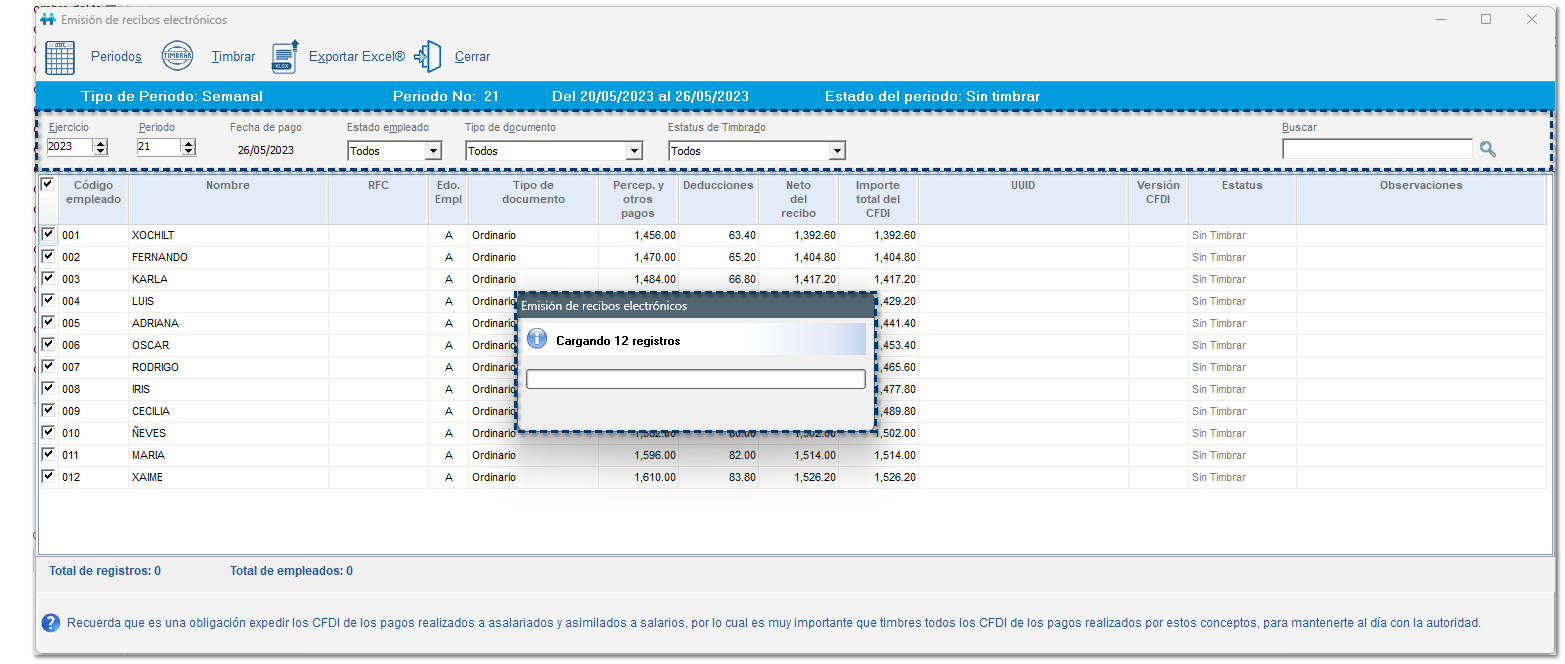Screen dimensions: 1565x664
Task: Click the Exportar Excel® label
Action: (357, 56)
